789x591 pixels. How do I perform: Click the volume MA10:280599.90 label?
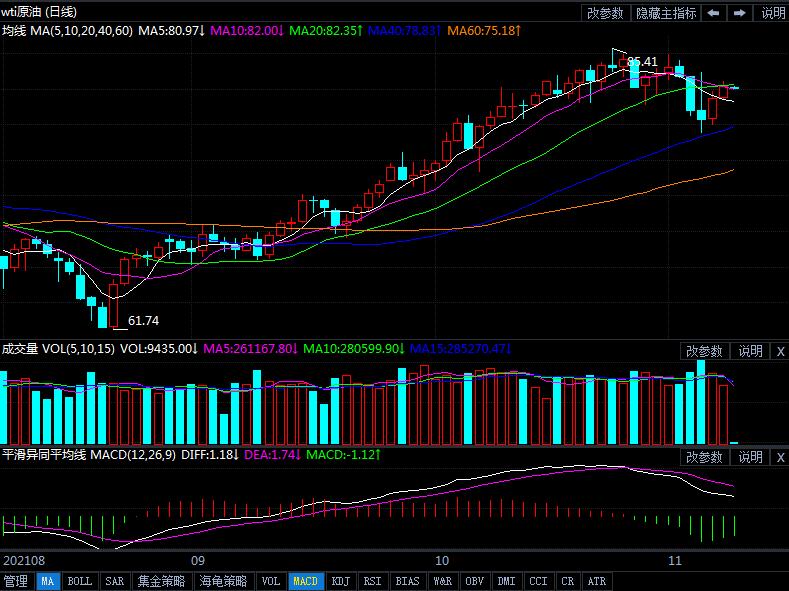tap(354, 349)
